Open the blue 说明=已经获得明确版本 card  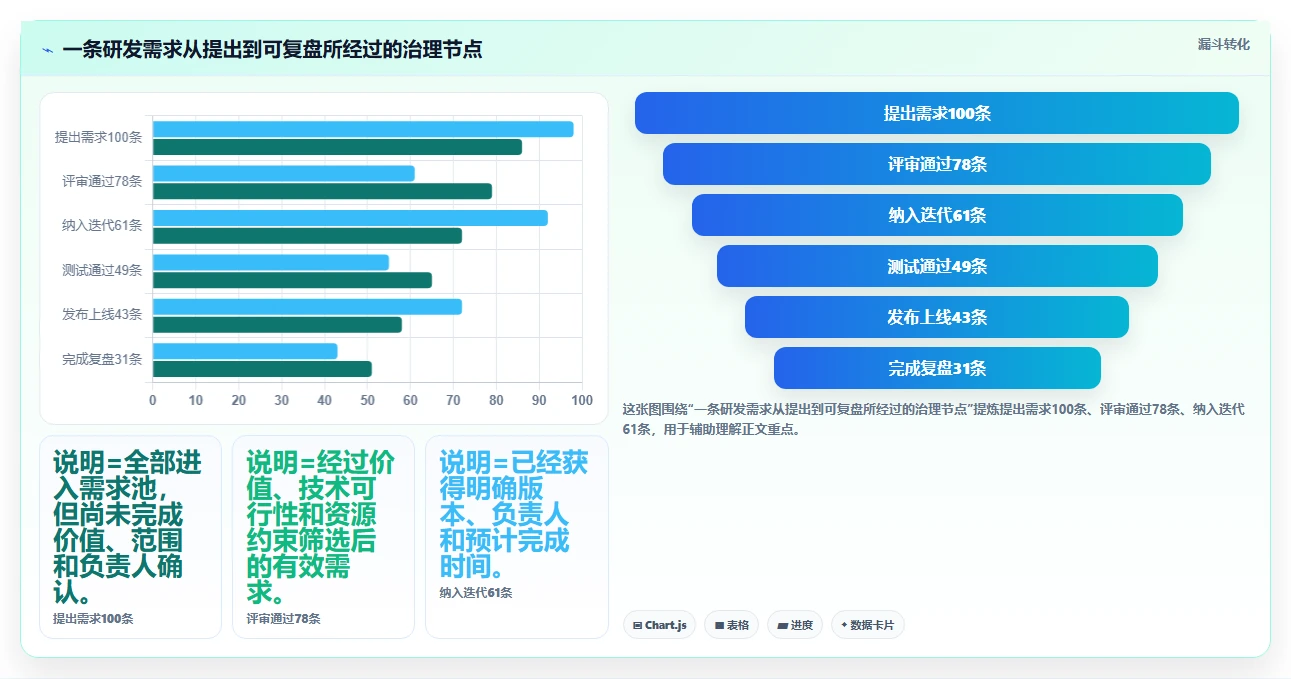[x=516, y=537]
